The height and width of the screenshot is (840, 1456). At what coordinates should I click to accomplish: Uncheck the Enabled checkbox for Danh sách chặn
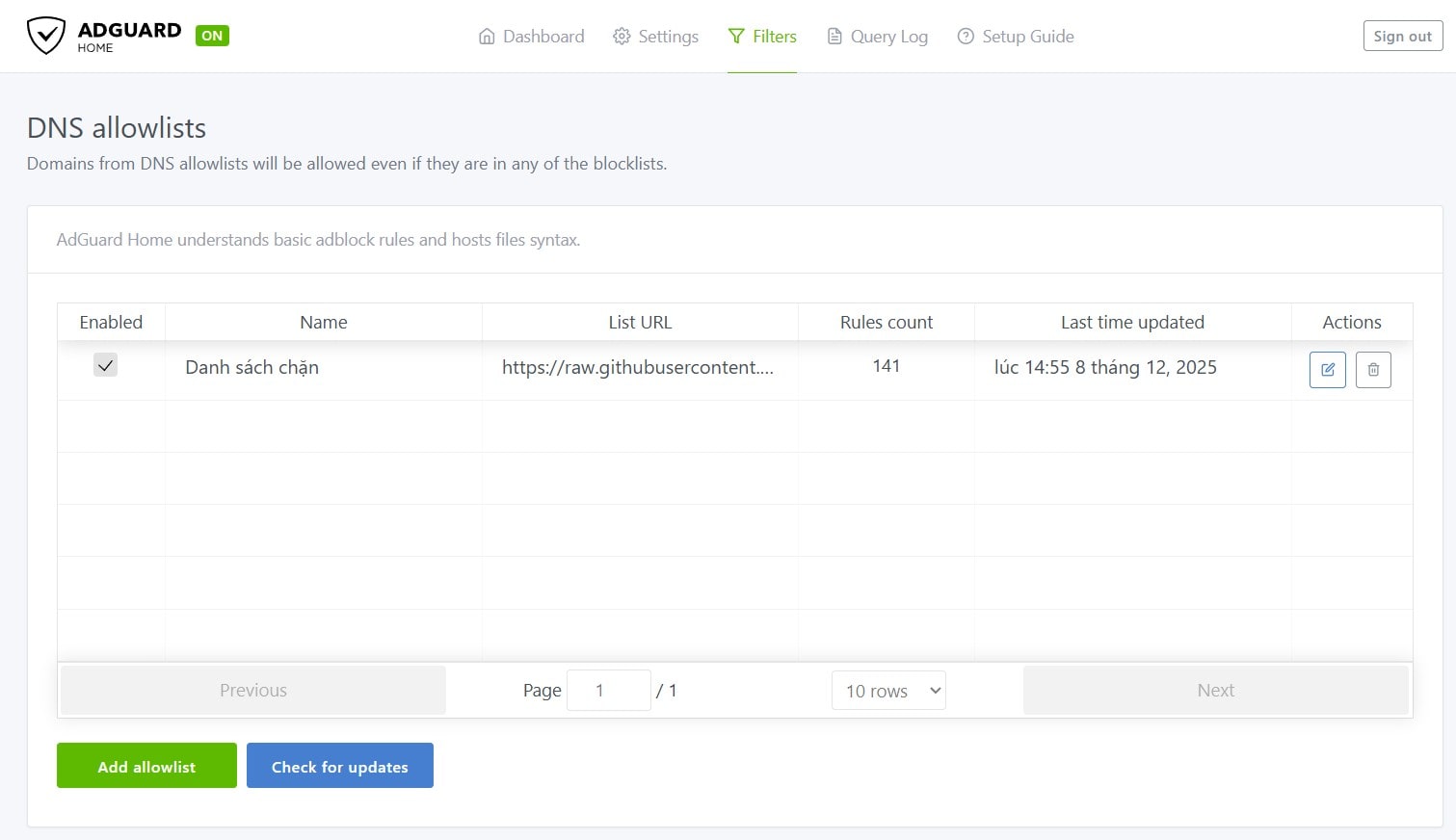click(105, 365)
